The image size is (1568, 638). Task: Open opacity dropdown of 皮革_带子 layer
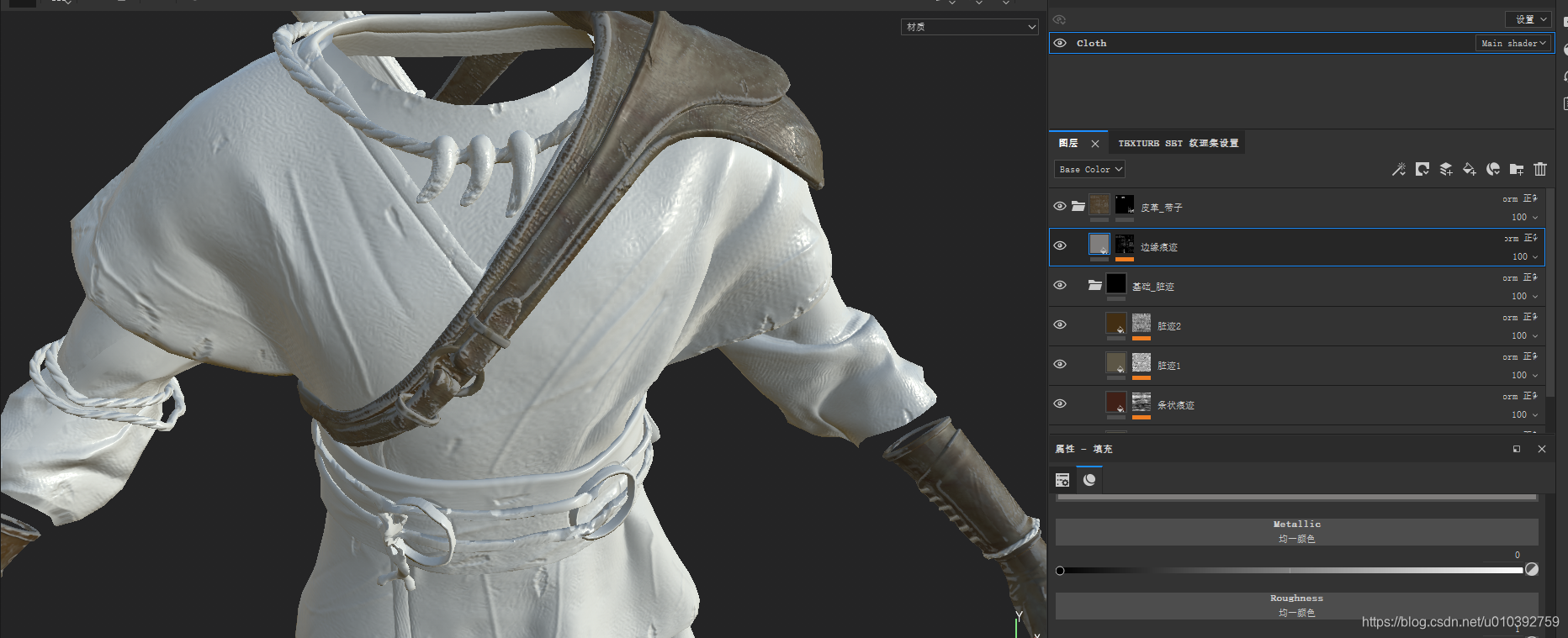pos(1524,217)
